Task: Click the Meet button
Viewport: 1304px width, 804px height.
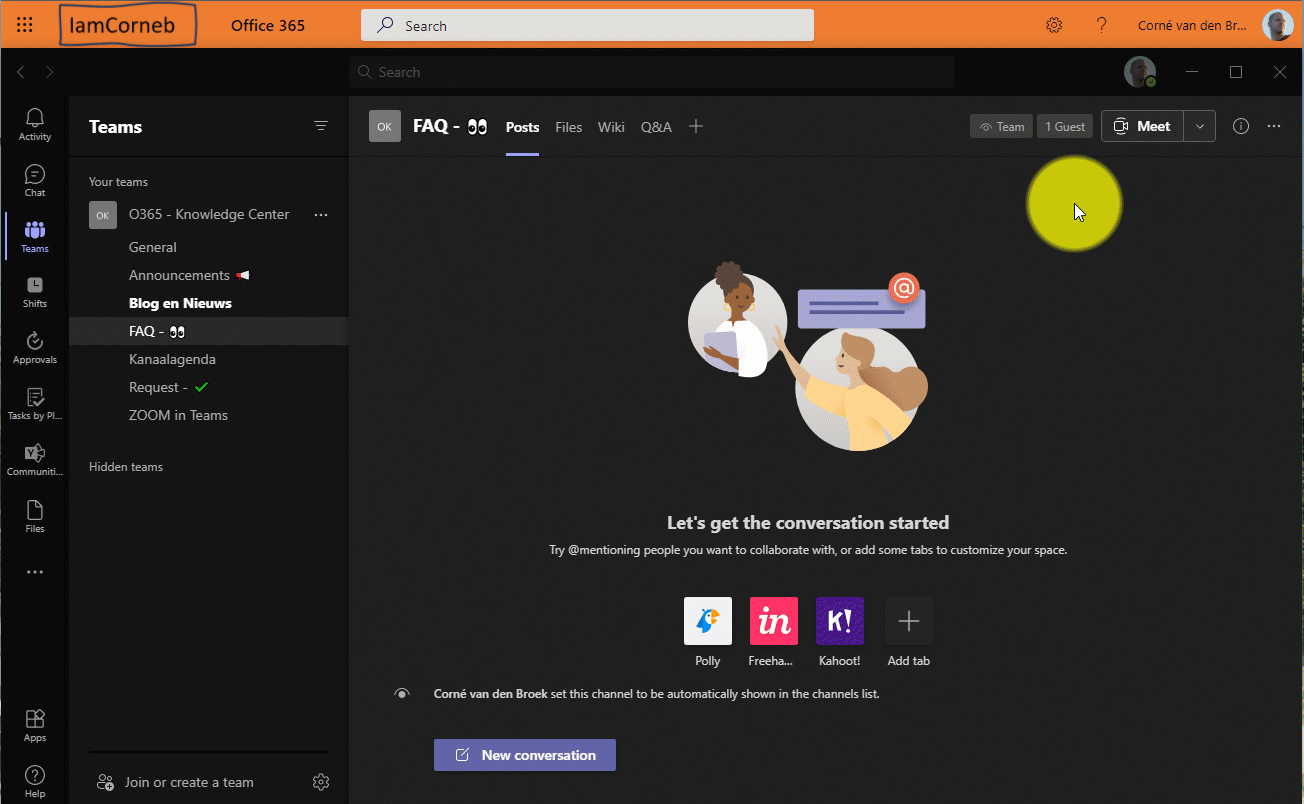Action: pyautogui.click(x=1143, y=126)
